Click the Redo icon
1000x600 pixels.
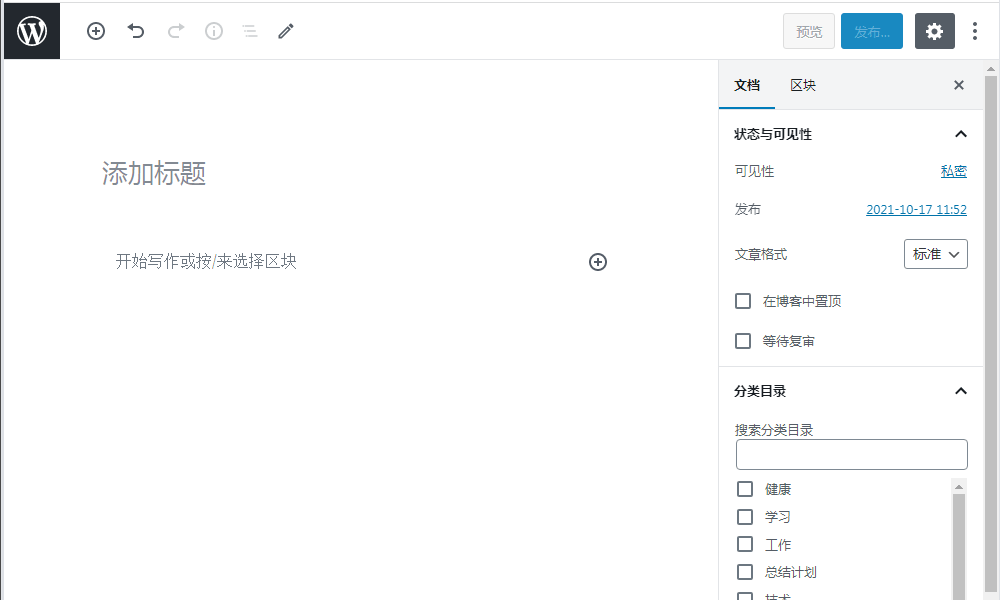coord(175,31)
